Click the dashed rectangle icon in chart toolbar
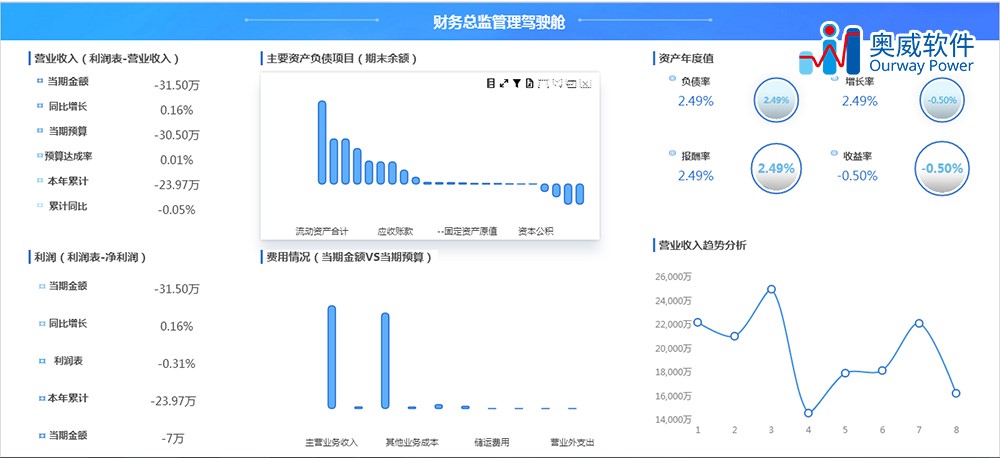The width and height of the screenshot is (1000, 458). [544, 84]
